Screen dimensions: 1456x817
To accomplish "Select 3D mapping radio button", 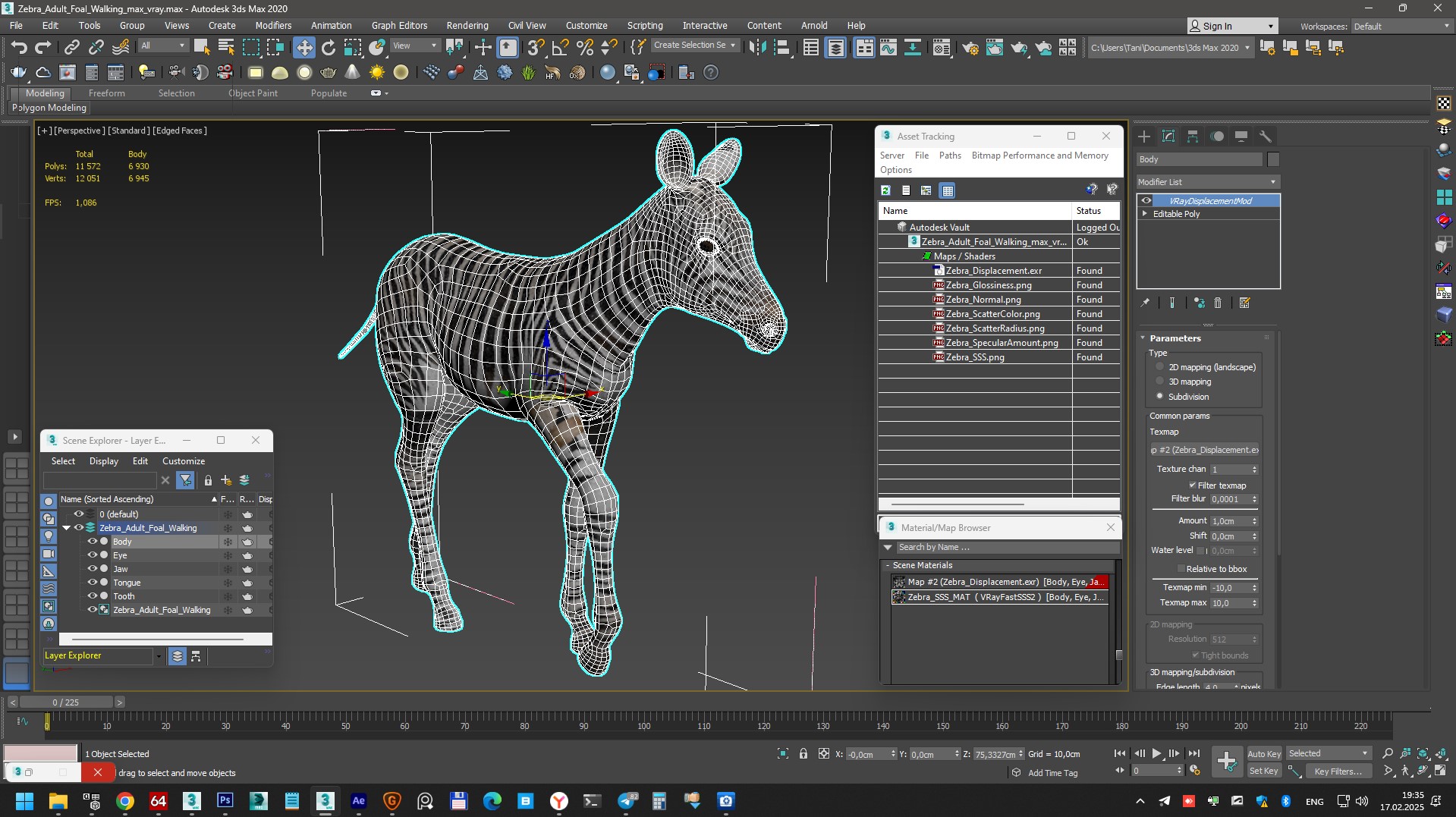I will (1159, 382).
